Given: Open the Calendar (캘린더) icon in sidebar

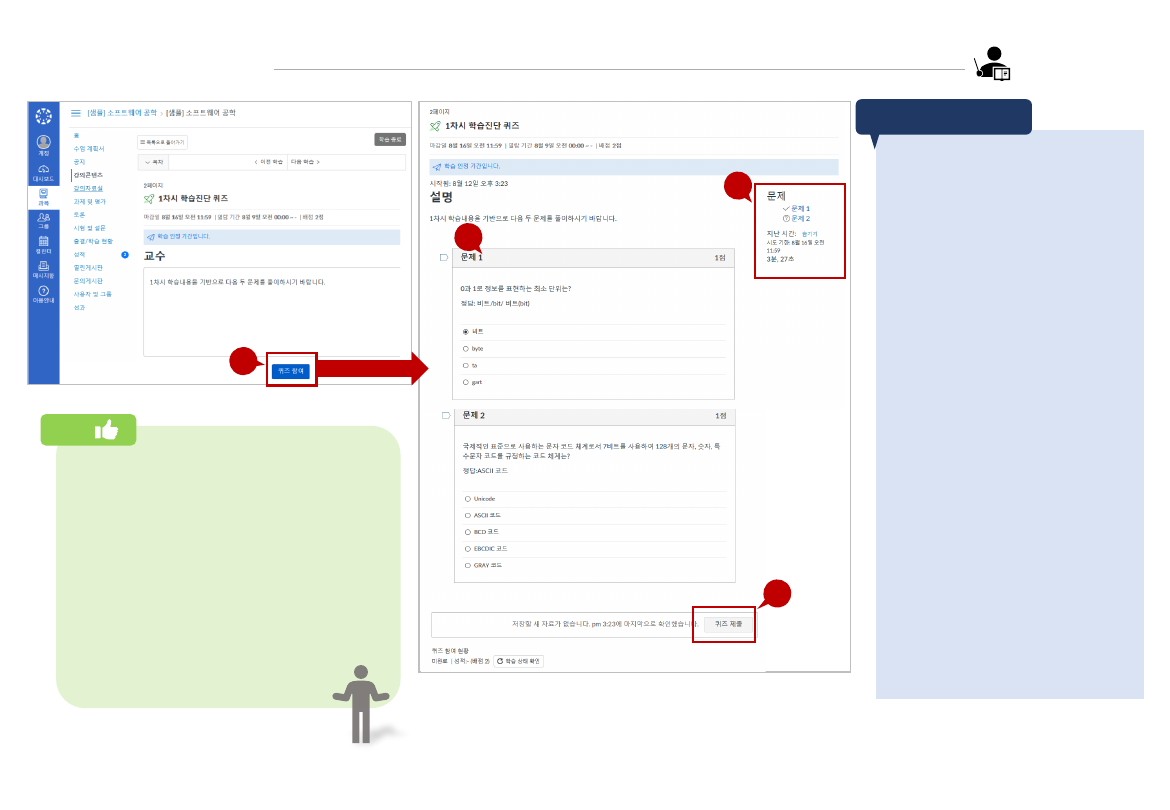Looking at the screenshot, I should point(43,244).
